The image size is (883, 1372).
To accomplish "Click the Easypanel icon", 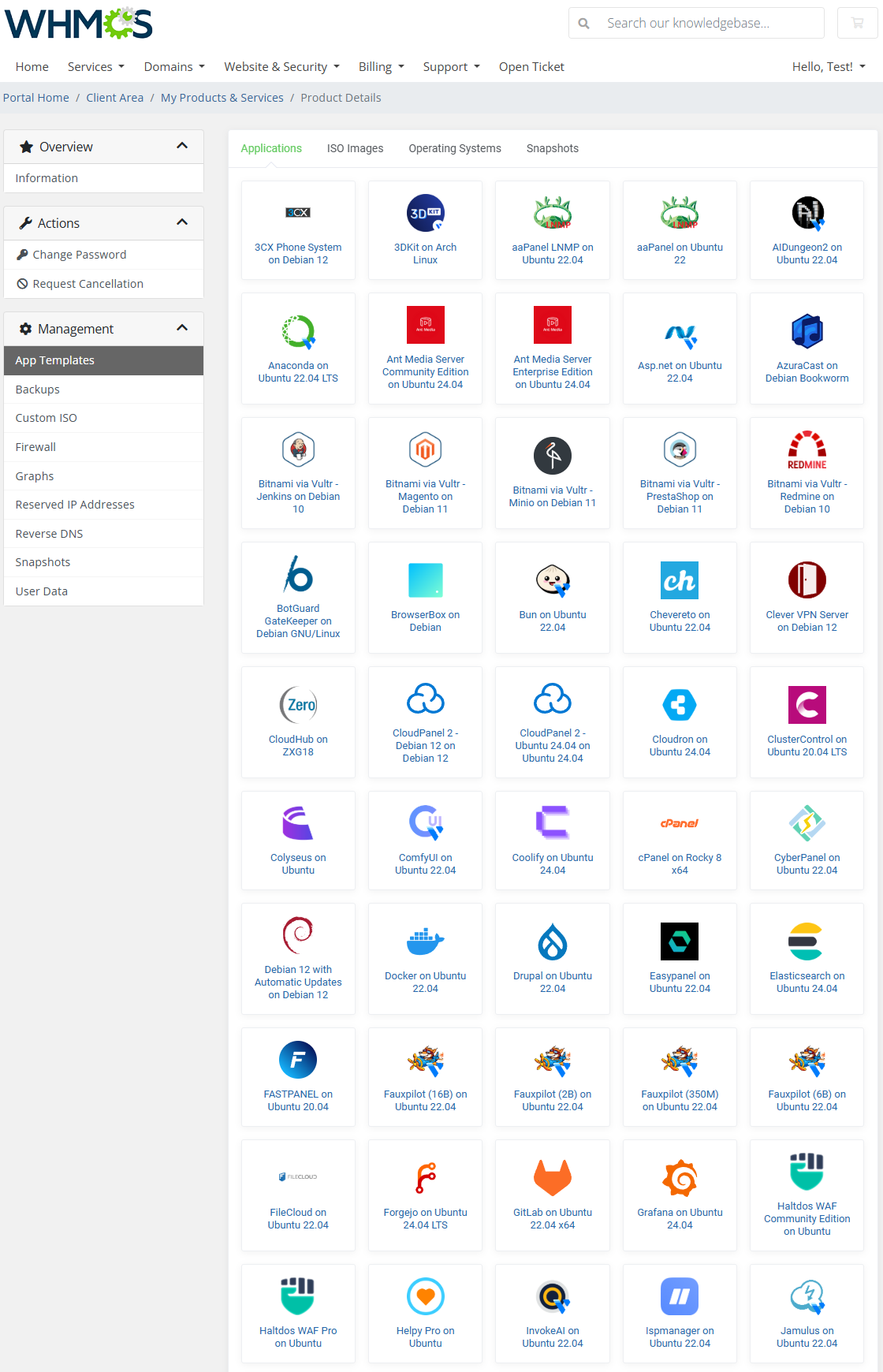I will click(680, 941).
